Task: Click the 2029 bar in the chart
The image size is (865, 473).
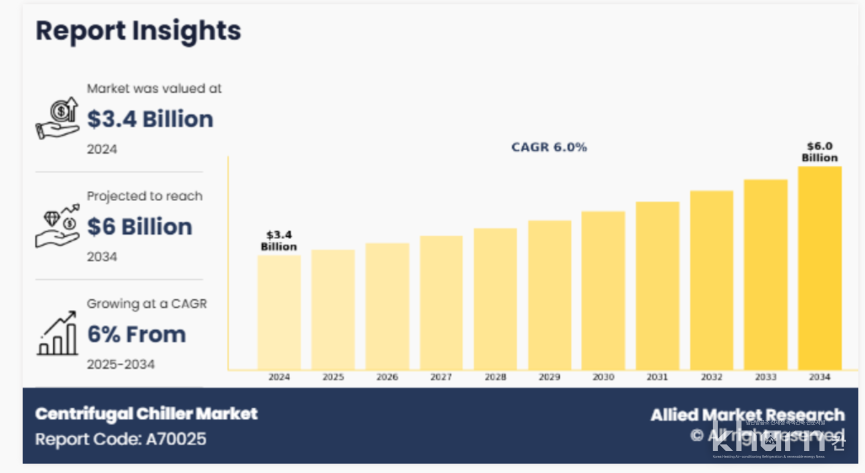Action: coord(549,295)
